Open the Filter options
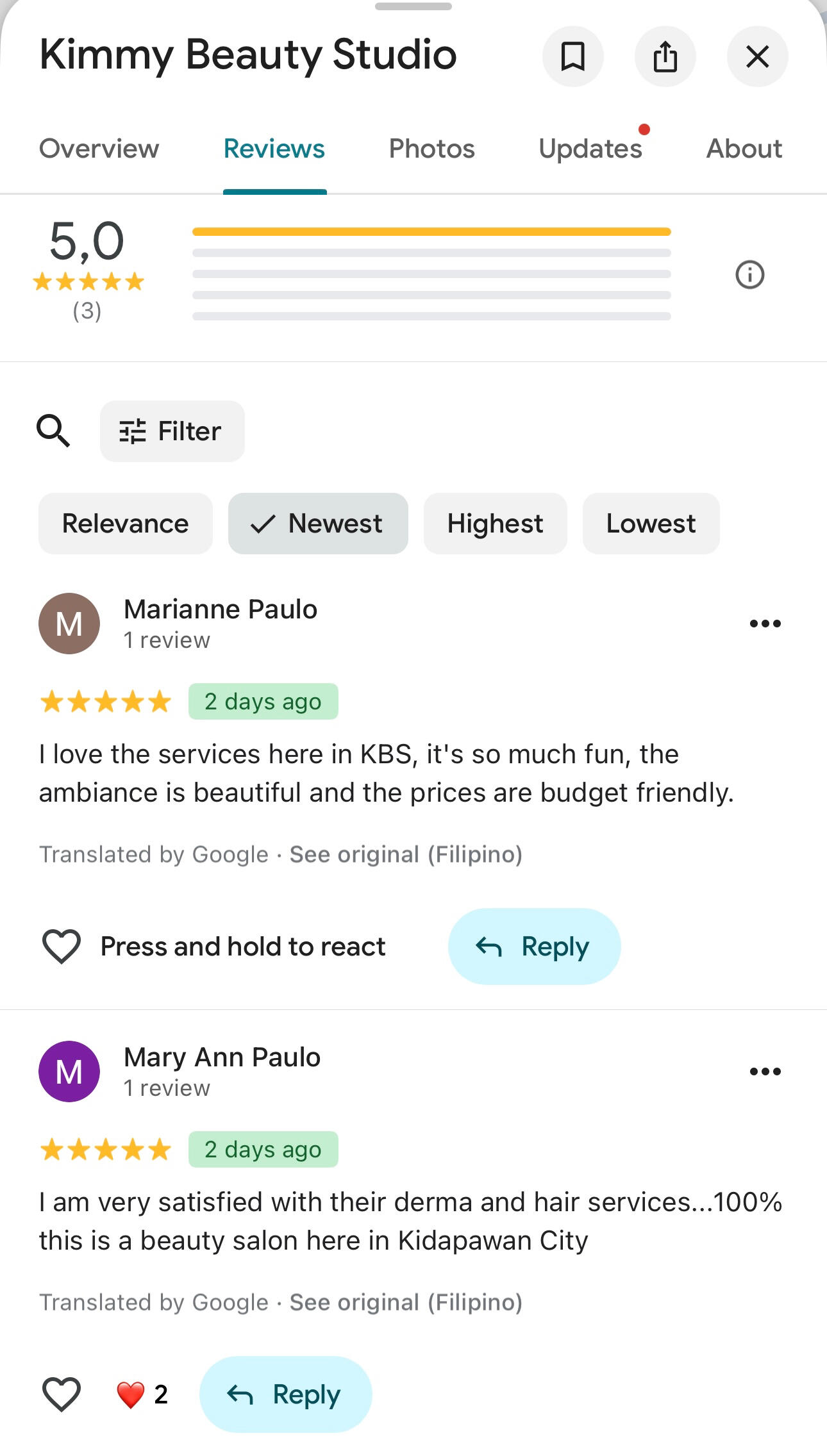 pyautogui.click(x=172, y=431)
